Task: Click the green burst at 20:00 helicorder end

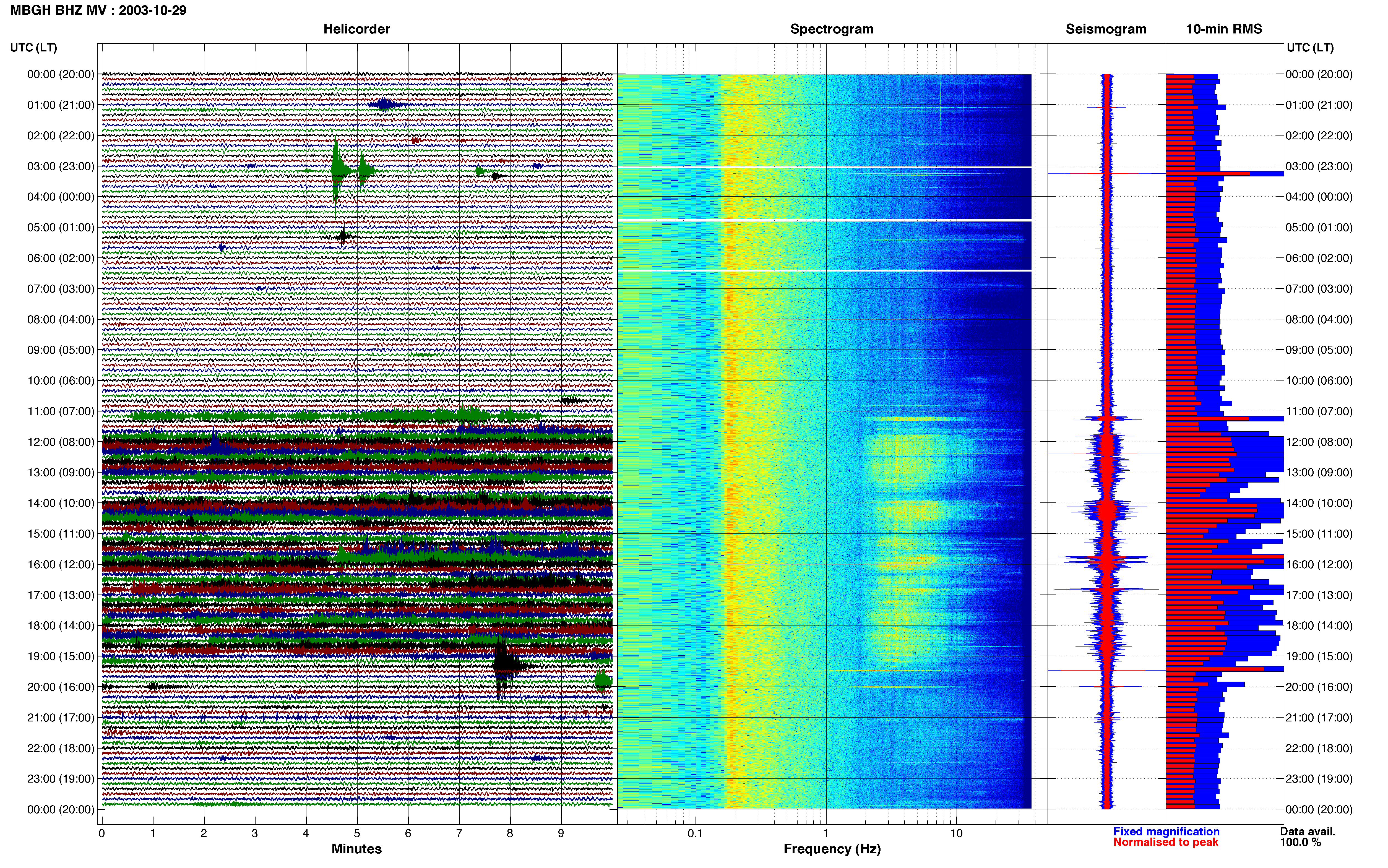Action: [x=603, y=681]
